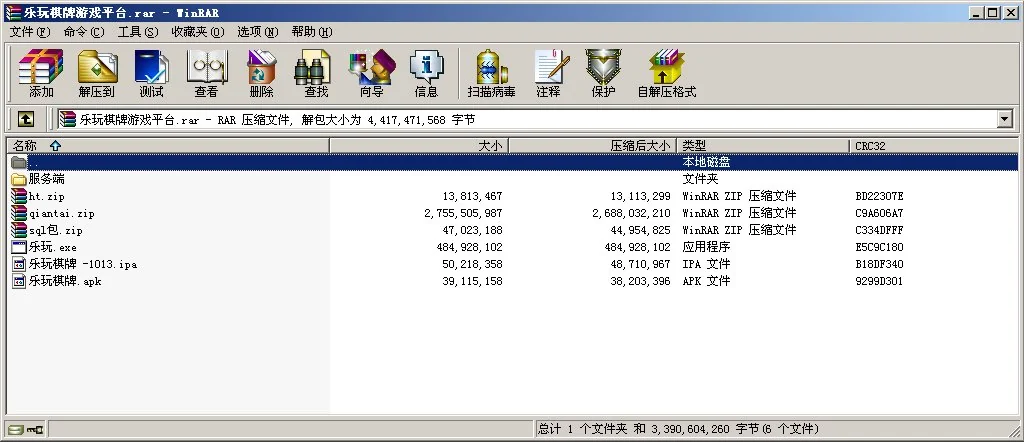Click the Extract To (解压到) icon
Screen dimensions: 1024x442
(97, 74)
